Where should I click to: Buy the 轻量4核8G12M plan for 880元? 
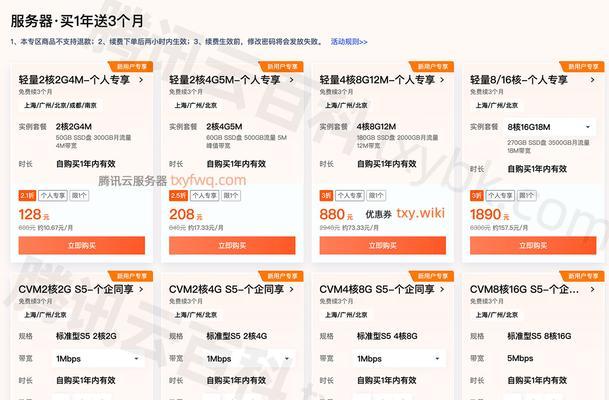(x=383, y=245)
